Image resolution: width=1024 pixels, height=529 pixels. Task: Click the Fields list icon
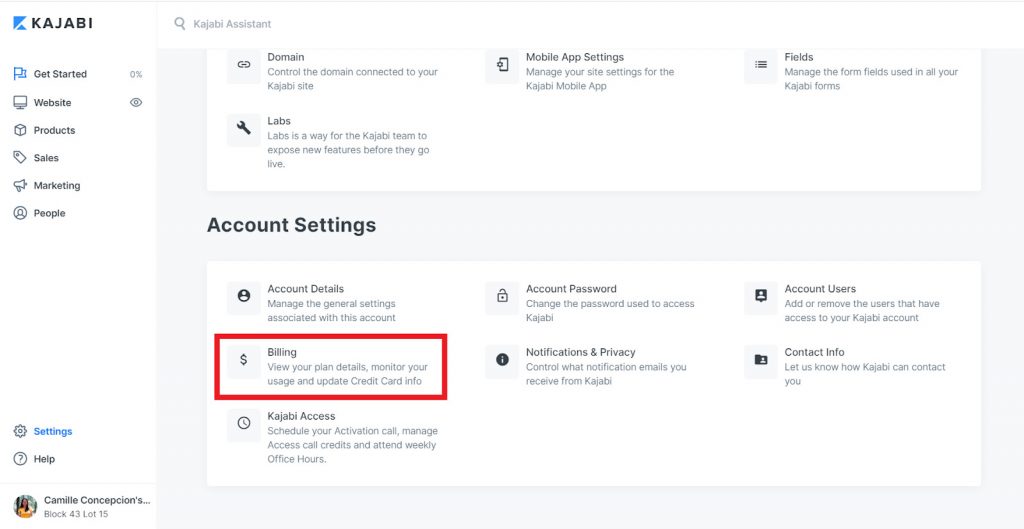coord(761,65)
